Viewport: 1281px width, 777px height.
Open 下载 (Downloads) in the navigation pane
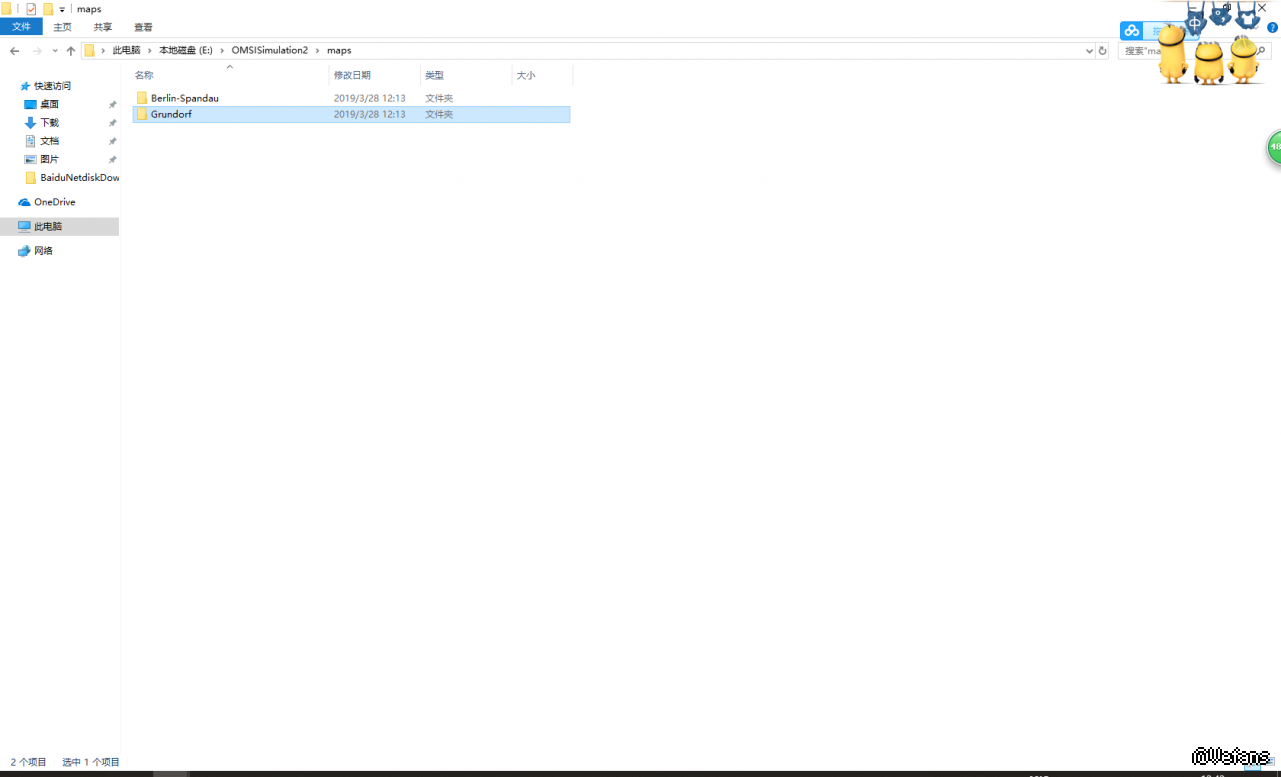coord(49,122)
